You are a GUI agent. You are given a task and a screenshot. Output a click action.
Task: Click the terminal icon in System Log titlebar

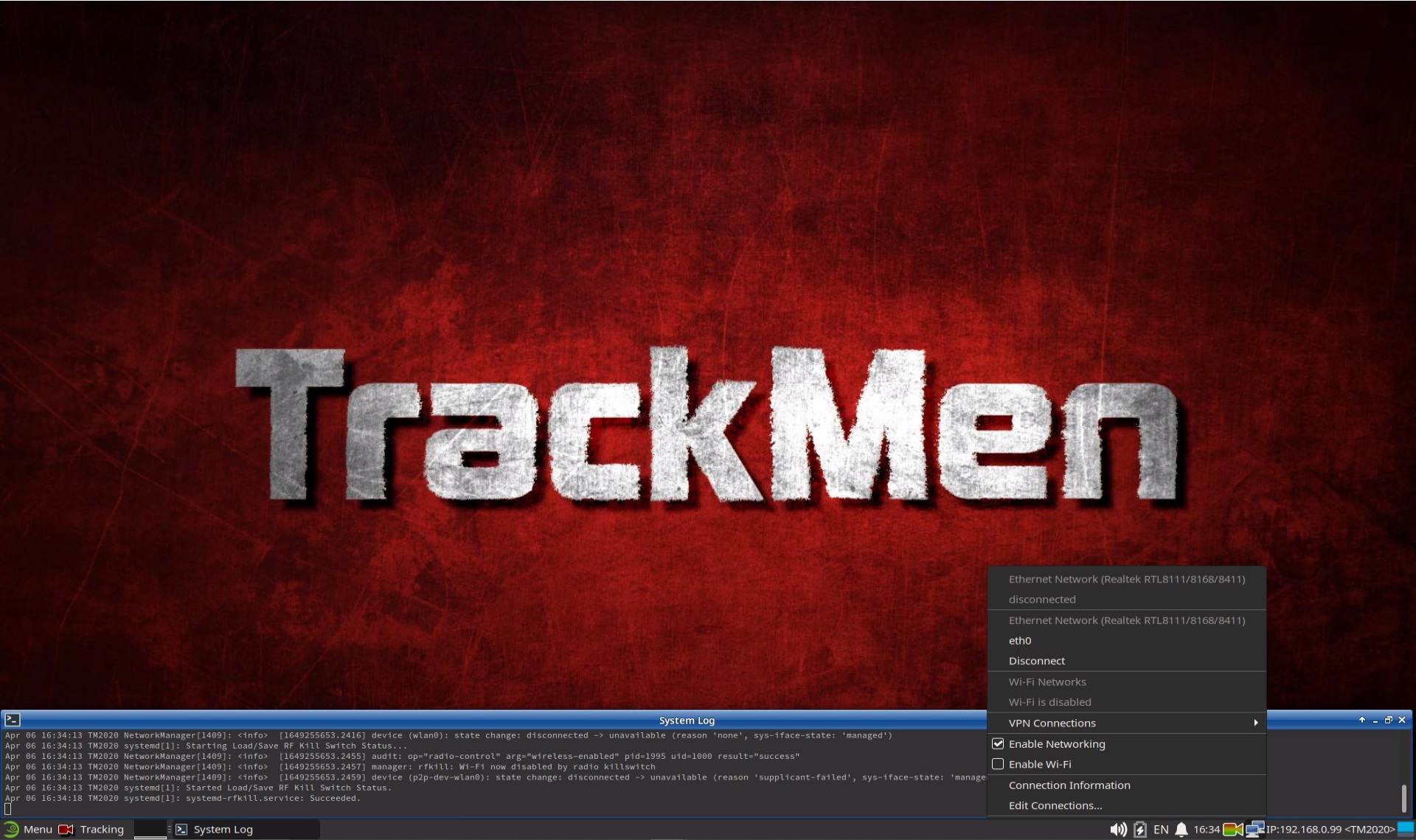[x=13, y=720]
